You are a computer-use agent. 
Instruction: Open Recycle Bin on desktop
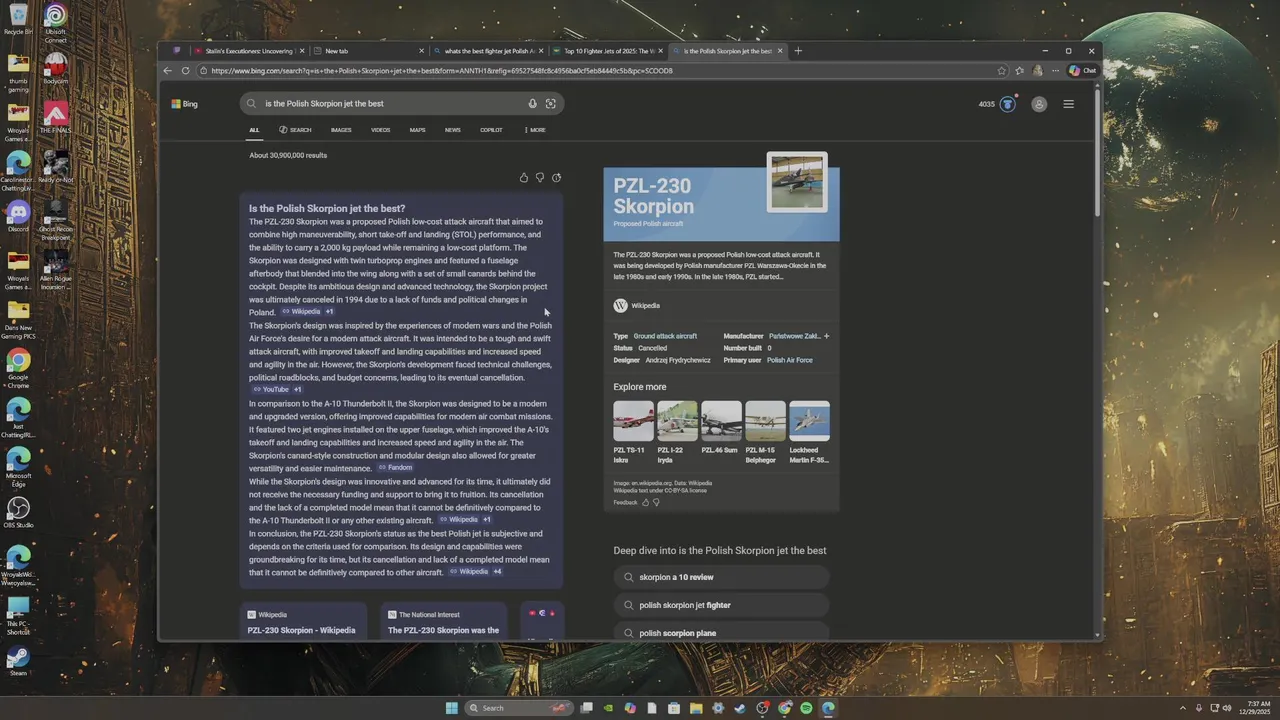click(18, 20)
